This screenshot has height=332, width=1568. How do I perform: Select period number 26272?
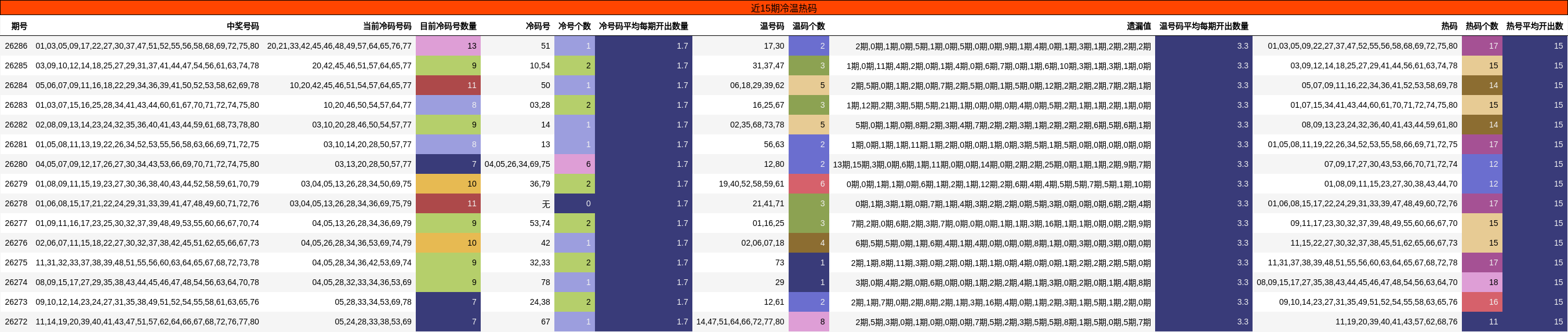click(16, 322)
